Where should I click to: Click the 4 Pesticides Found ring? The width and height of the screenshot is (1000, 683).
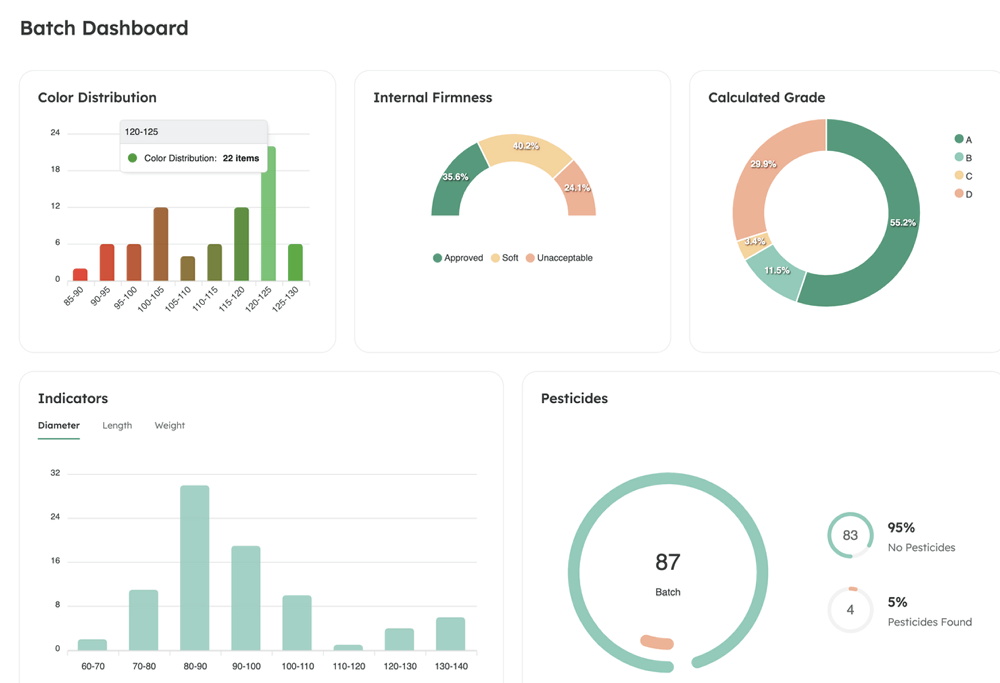[850, 610]
